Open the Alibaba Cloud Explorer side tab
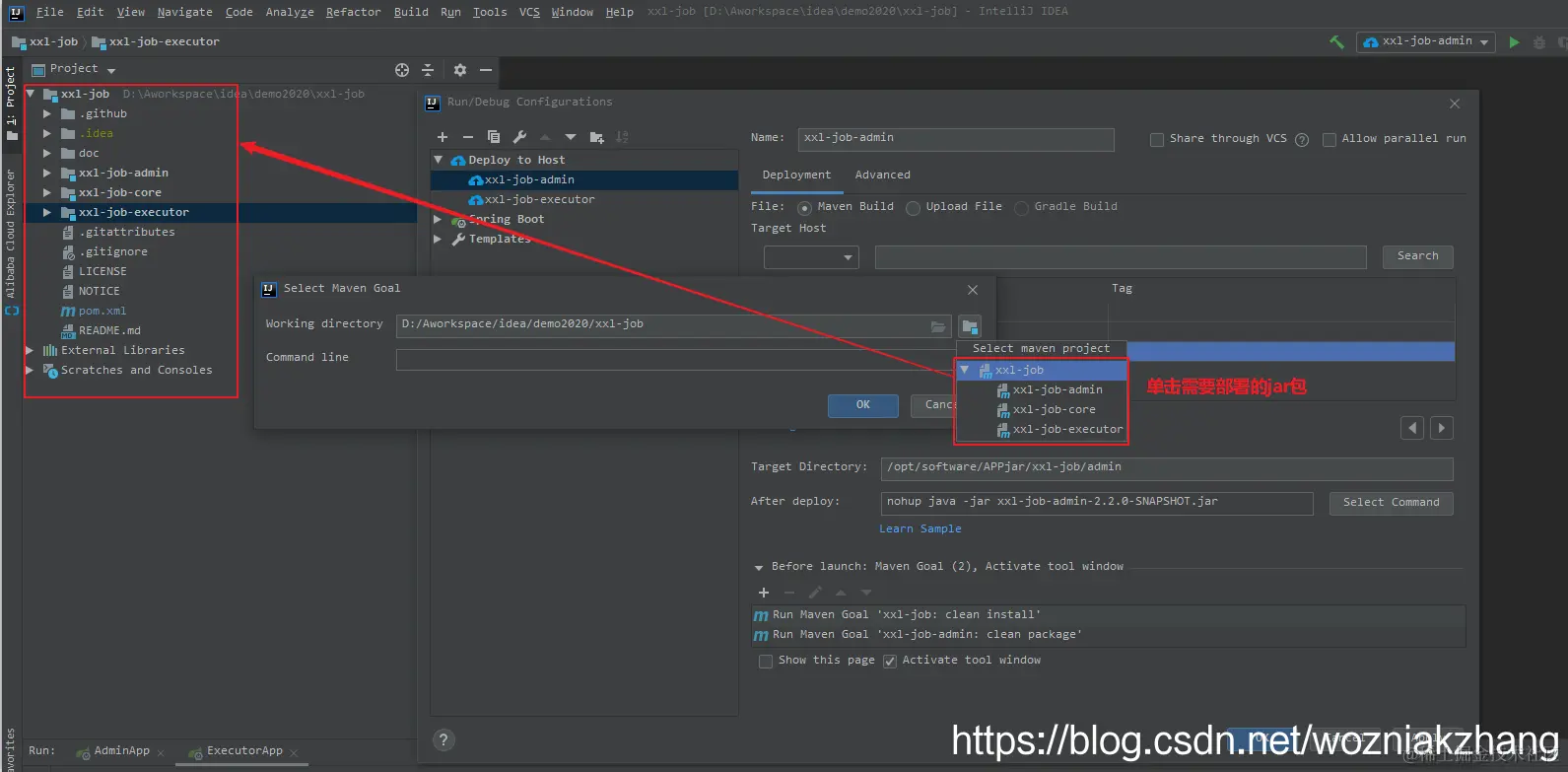This screenshot has width=1568, height=772. [x=11, y=234]
